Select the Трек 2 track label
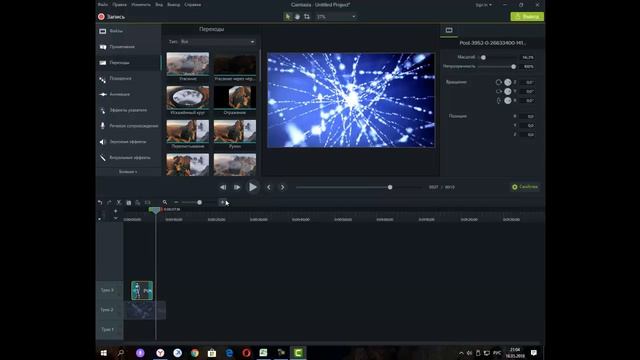 coord(107,310)
